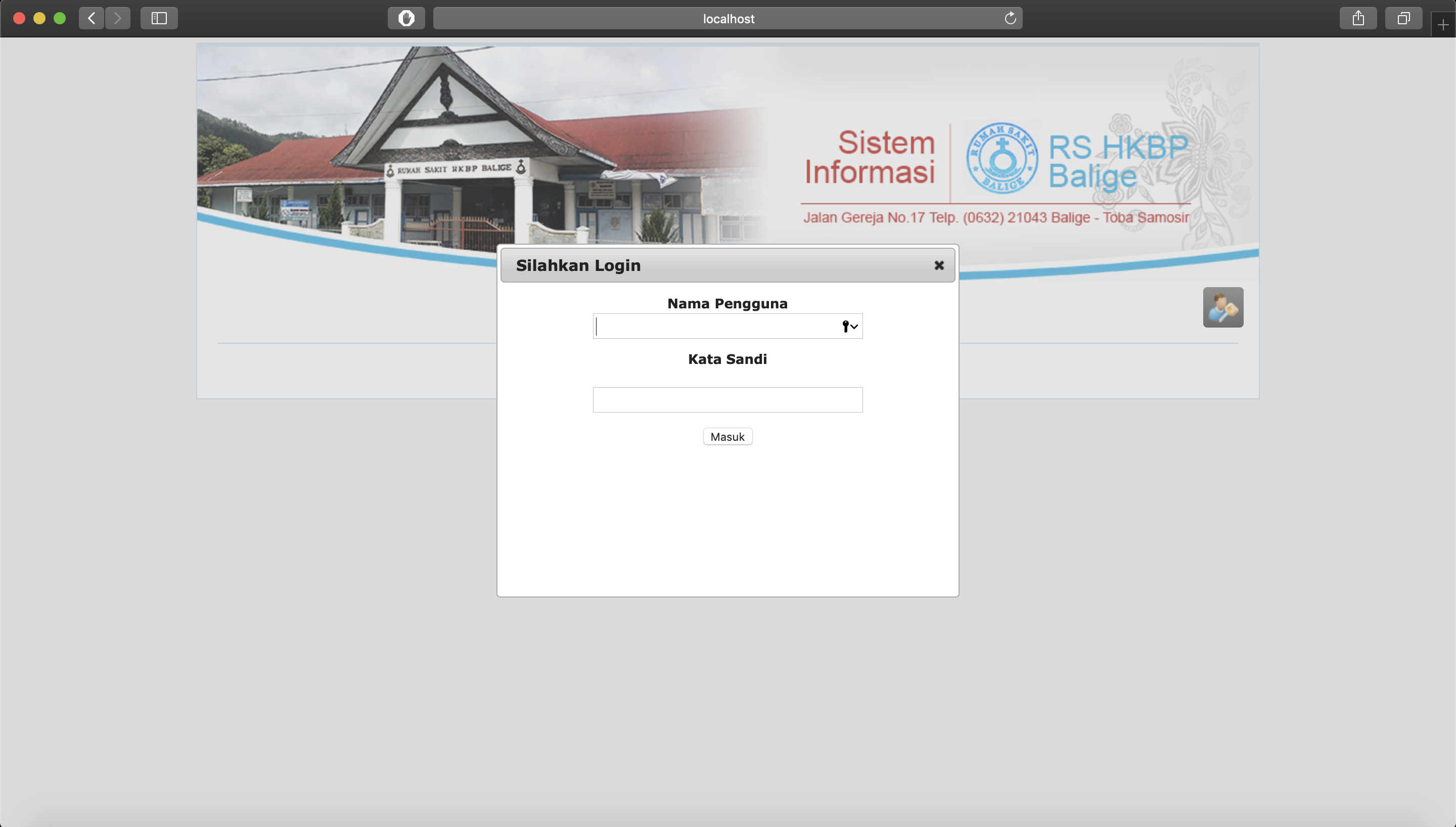Click the forward navigation arrow
The height and width of the screenshot is (827, 1456).
click(118, 18)
